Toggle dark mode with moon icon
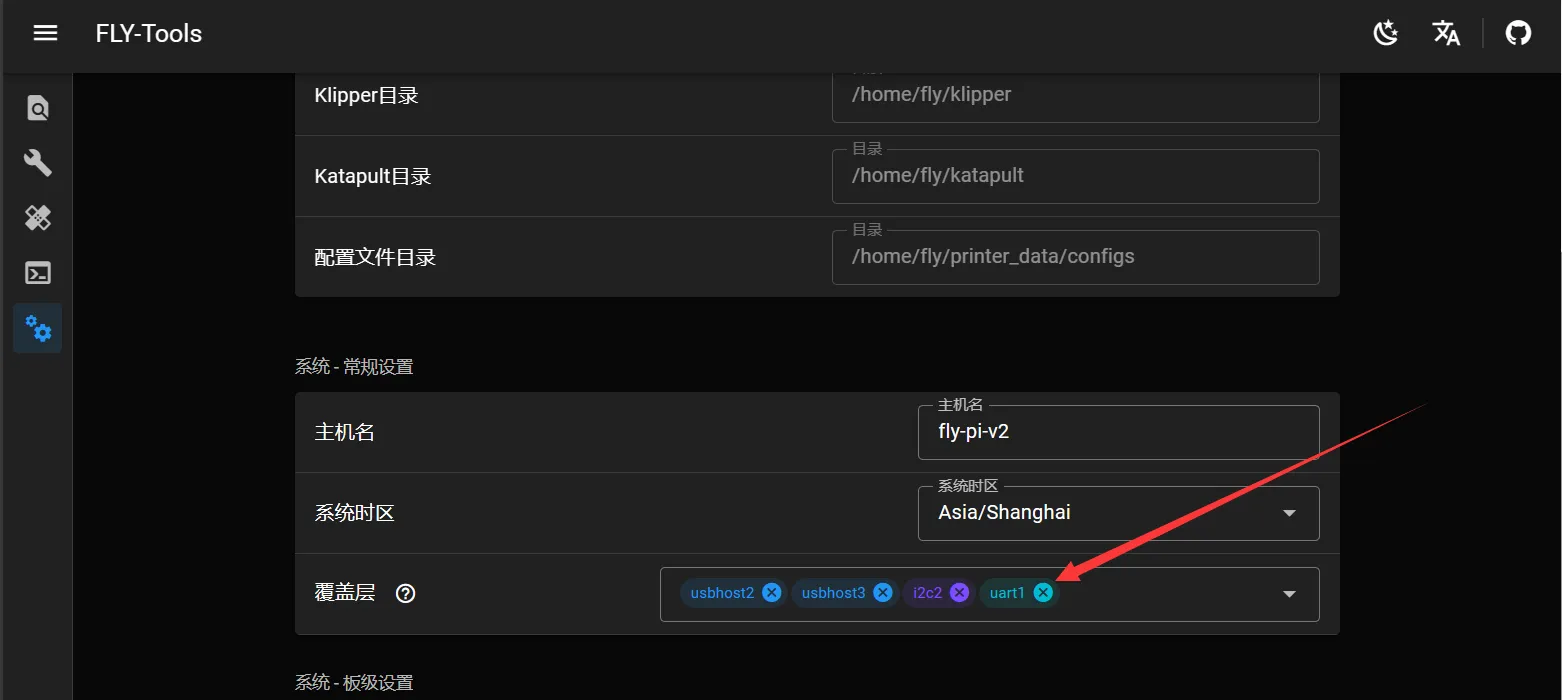 tap(1385, 33)
